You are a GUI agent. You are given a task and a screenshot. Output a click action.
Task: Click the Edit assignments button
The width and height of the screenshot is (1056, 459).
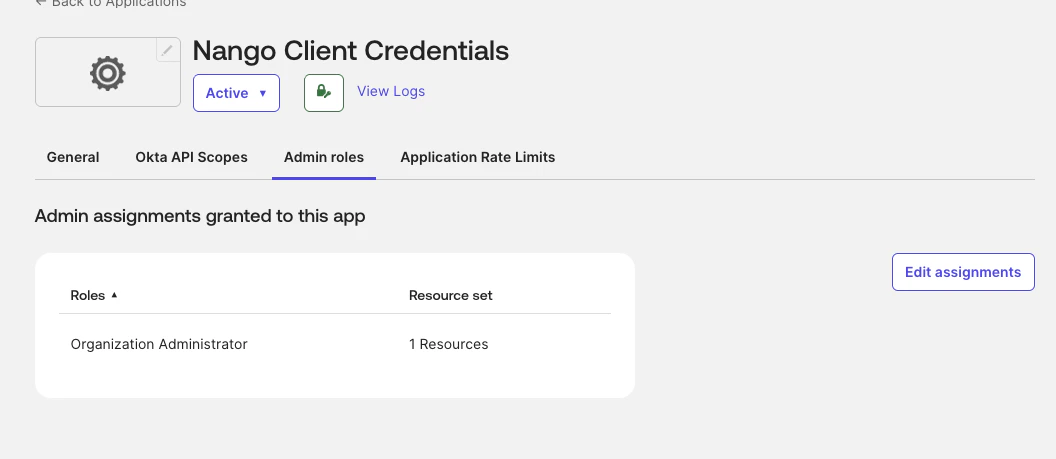pyautogui.click(x=963, y=272)
